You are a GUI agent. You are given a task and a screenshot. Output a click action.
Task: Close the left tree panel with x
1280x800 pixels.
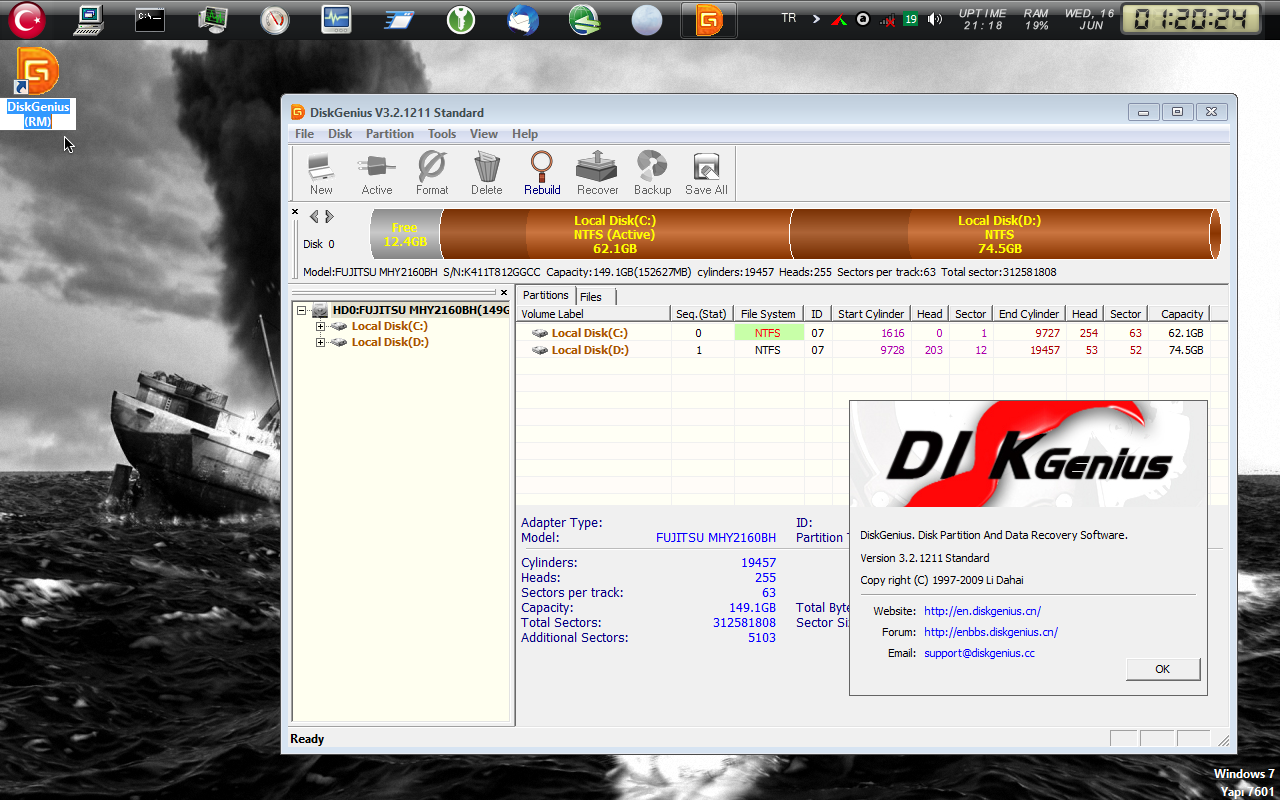tap(504, 293)
